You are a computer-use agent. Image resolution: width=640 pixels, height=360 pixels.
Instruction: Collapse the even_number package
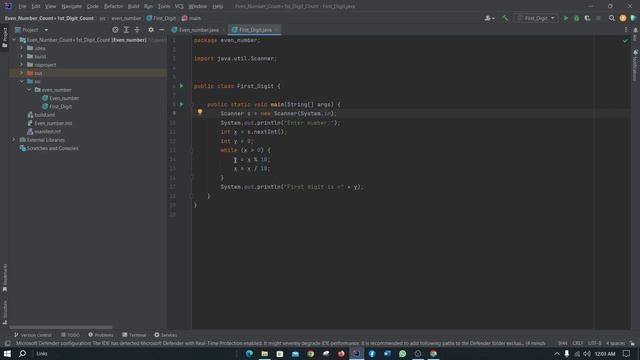29,90
